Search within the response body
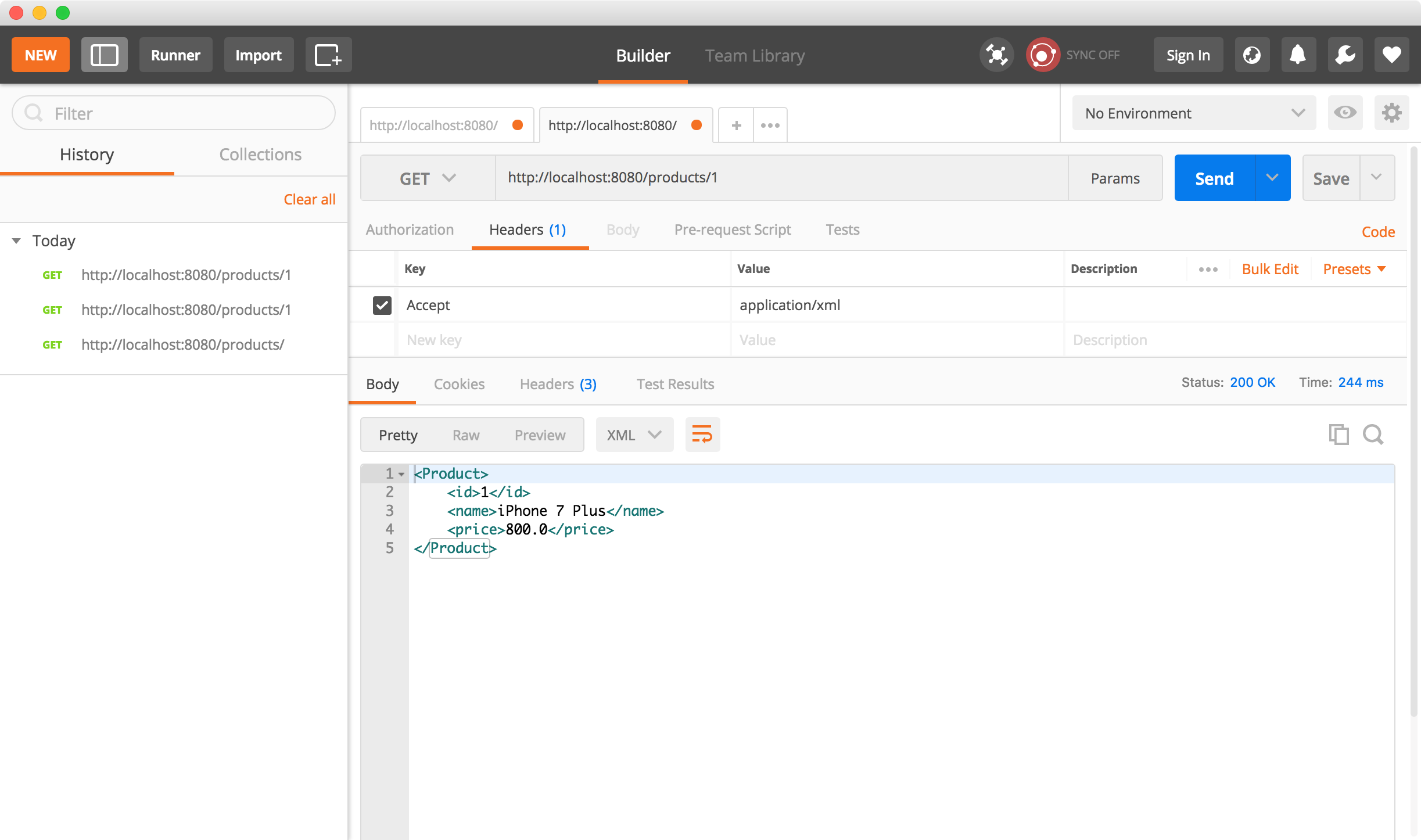1421x840 pixels. click(x=1373, y=435)
